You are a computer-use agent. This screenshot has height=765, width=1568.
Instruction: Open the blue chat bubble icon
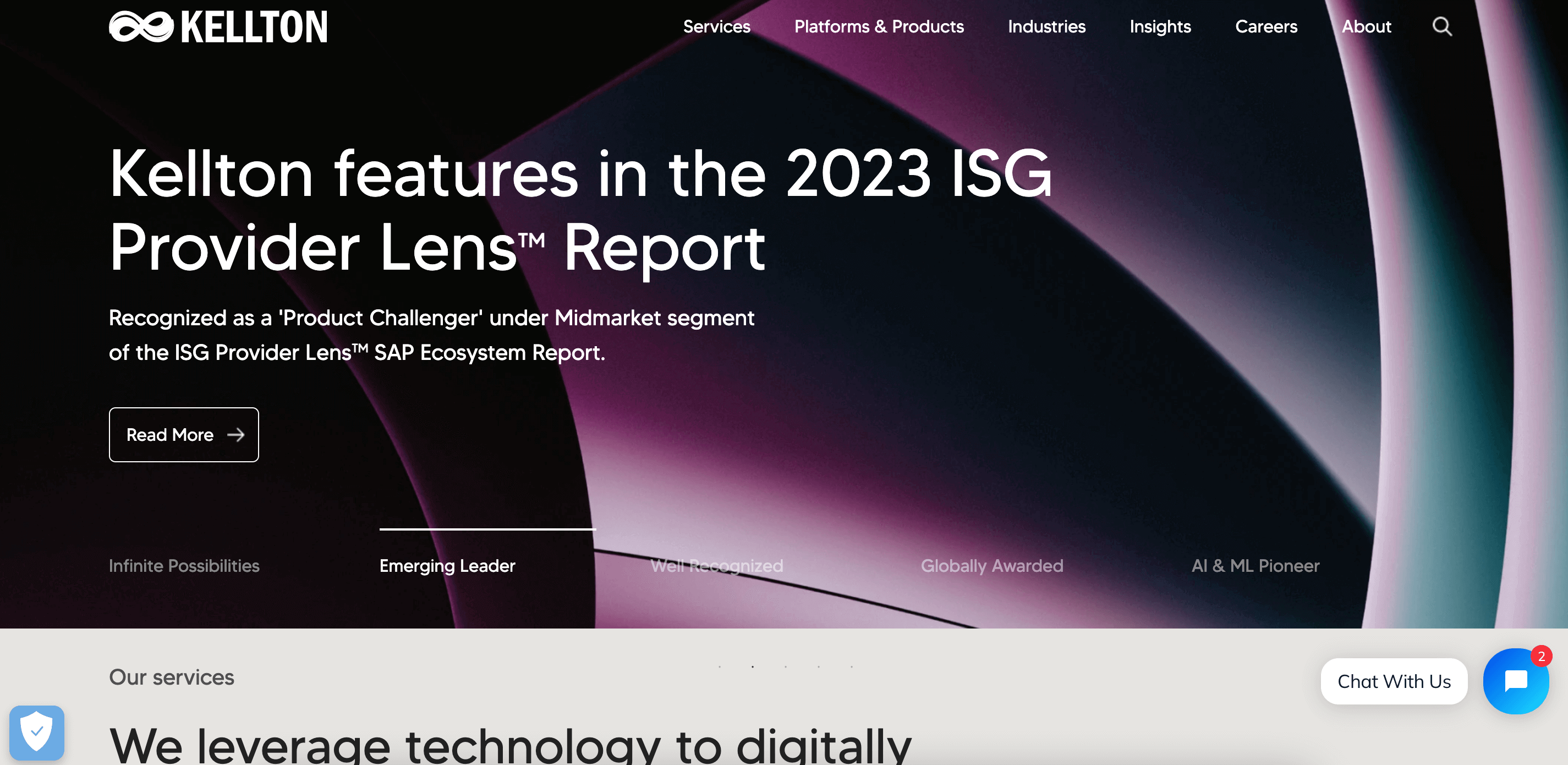point(1516,681)
